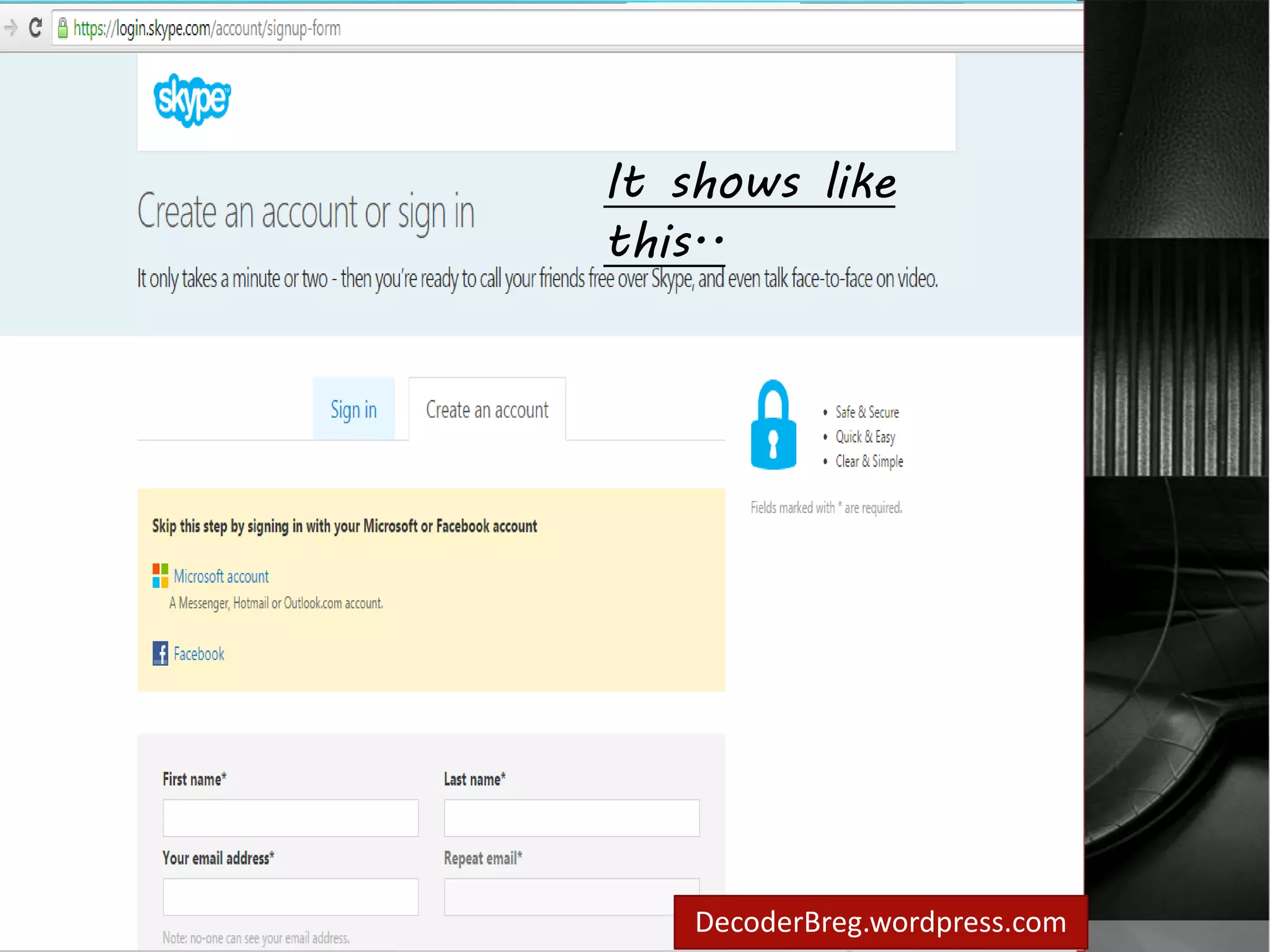The height and width of the screenshot is (952, 1270).
Task: Open the Microsoft account link
Action: tap(221, 576)
